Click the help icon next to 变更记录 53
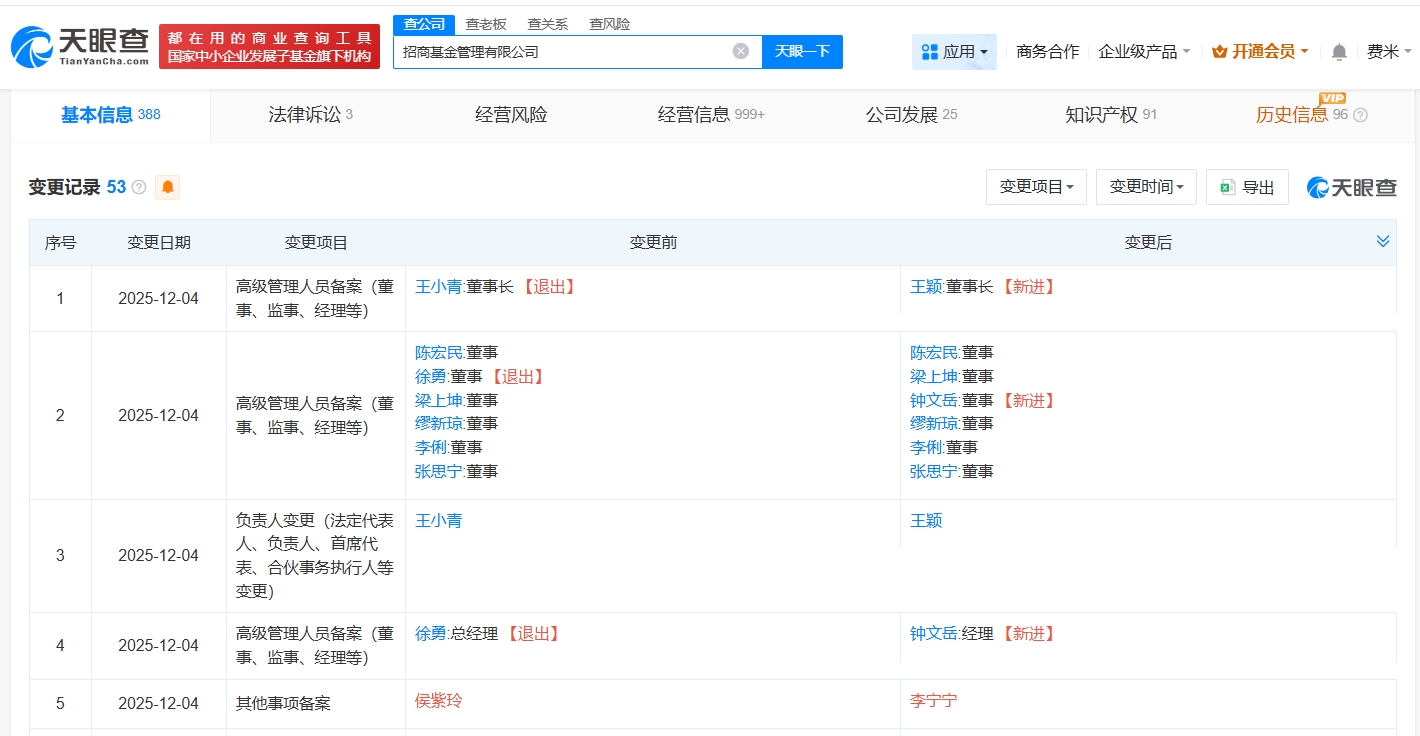The image size is (1420, 736). (x=139, y=187)
